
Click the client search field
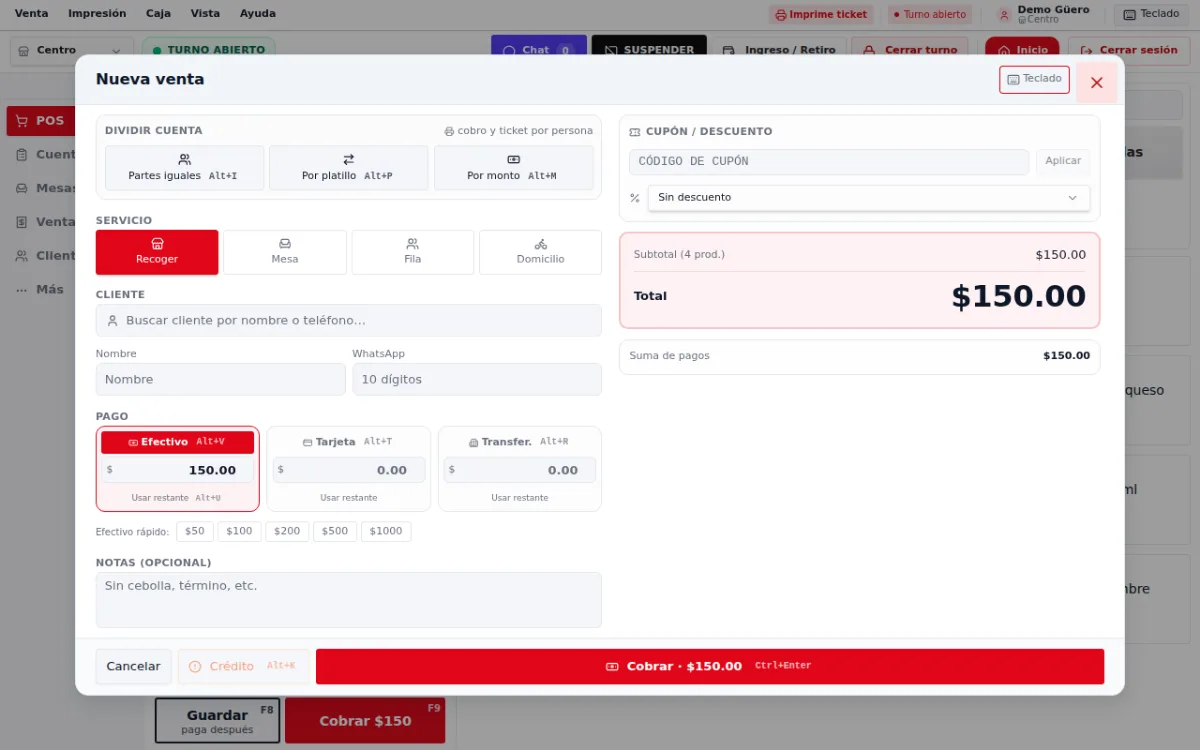349,320
